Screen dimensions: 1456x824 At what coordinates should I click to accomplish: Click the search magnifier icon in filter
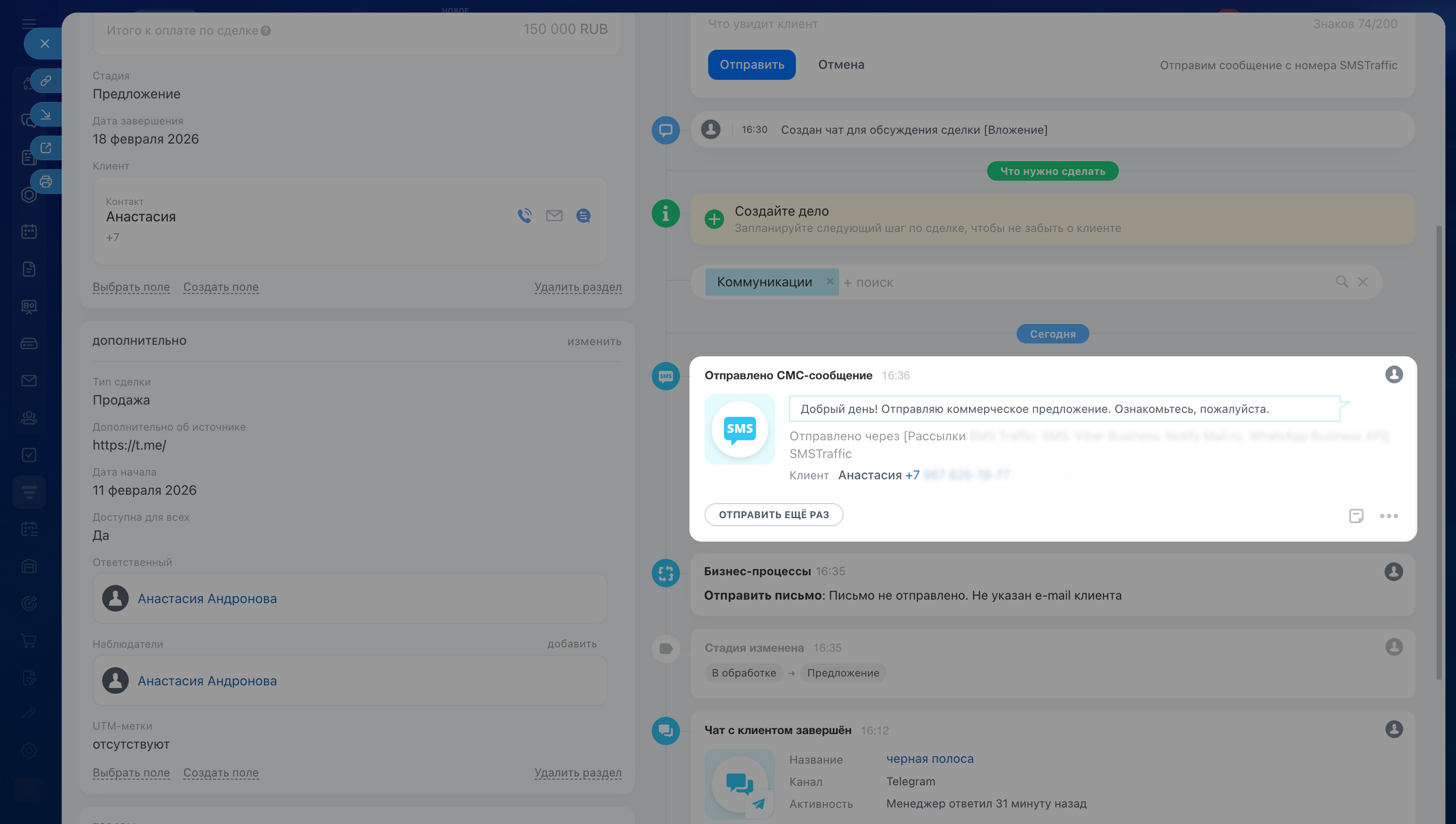click(x=1341, y=282)
